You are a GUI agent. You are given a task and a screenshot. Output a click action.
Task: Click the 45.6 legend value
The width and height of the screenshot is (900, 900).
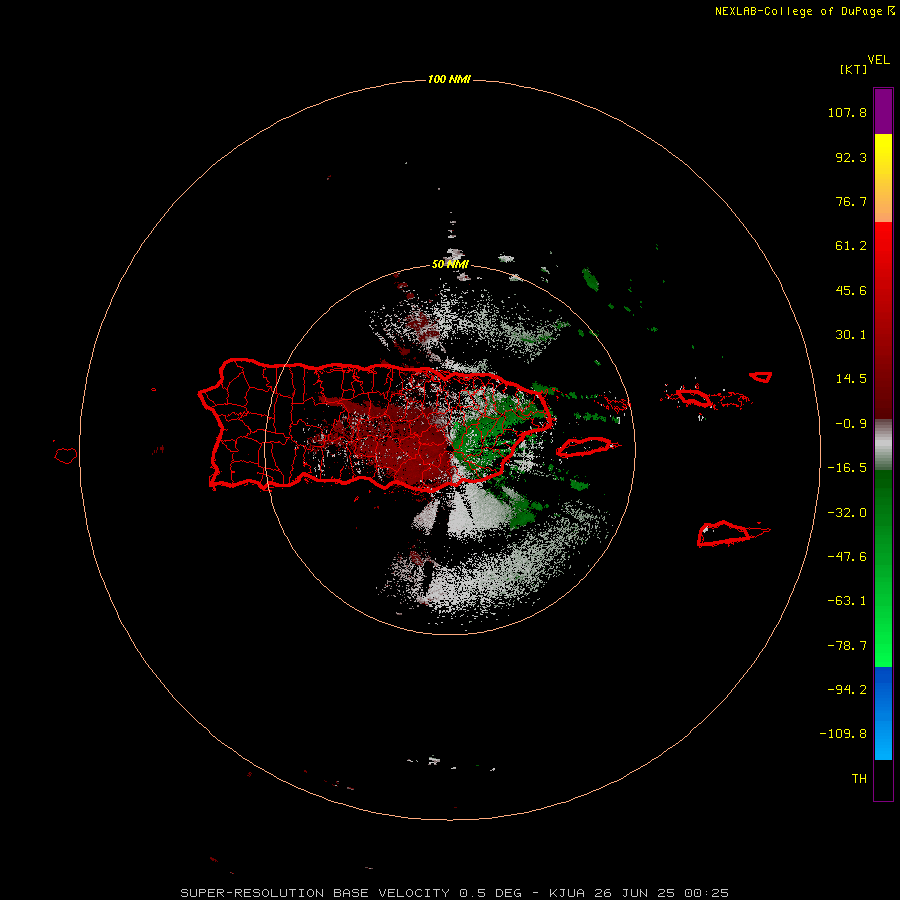coord(851,290)
